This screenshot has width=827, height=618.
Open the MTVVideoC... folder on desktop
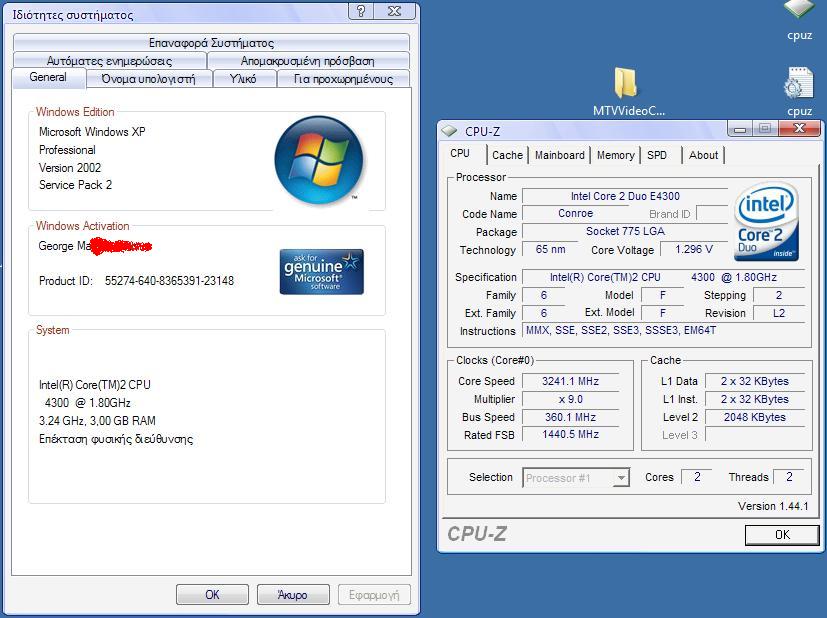[x=628, y=92]
